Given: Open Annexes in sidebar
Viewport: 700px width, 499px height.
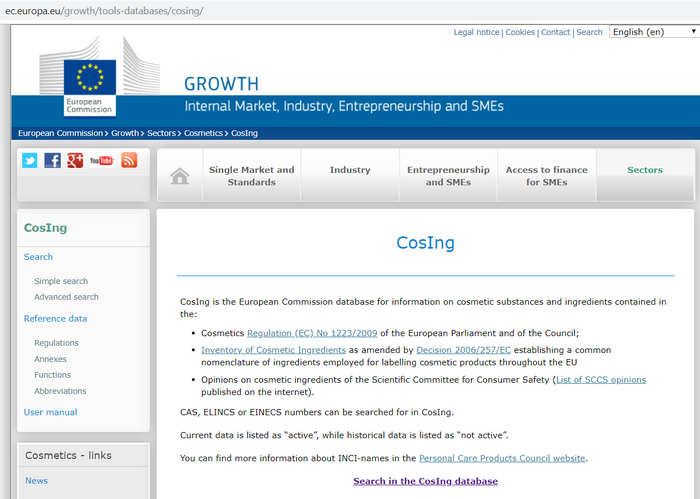Looking at the screenshot, I should (x=50, y=359).
